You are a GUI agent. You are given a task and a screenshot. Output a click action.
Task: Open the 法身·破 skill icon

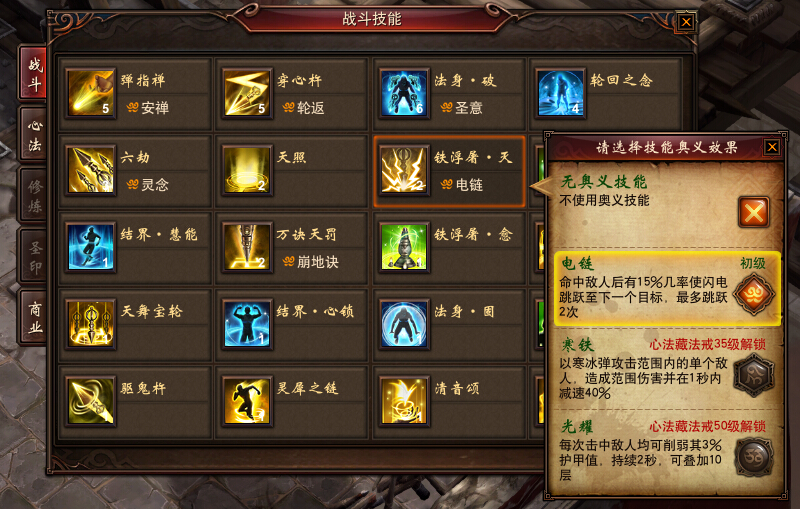click(x=404, y=93)
